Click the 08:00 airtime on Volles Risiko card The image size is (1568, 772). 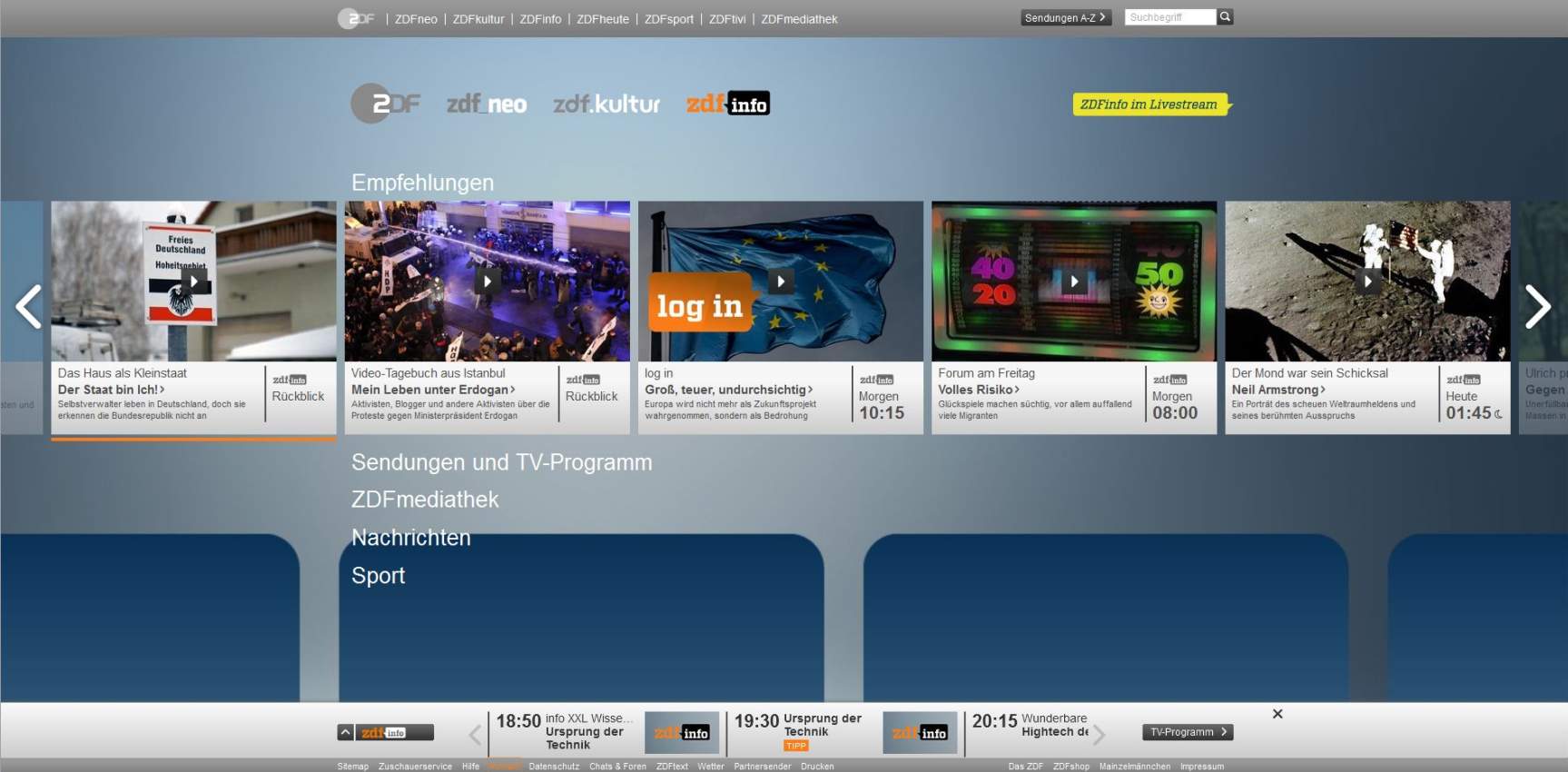tap(1175, 413)
